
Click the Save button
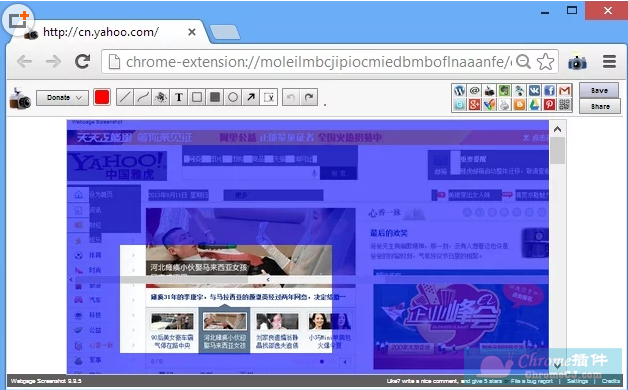click(x=599, y=90)
